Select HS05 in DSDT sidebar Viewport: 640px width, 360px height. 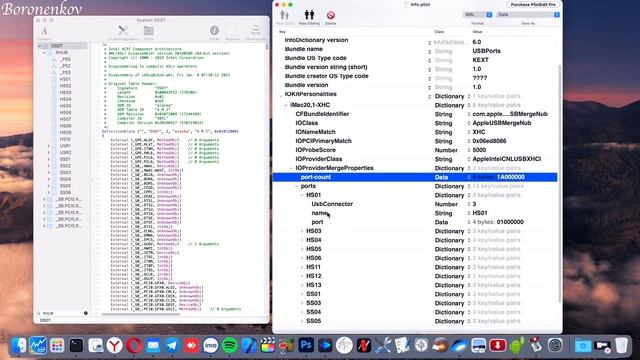pos(65,106)
